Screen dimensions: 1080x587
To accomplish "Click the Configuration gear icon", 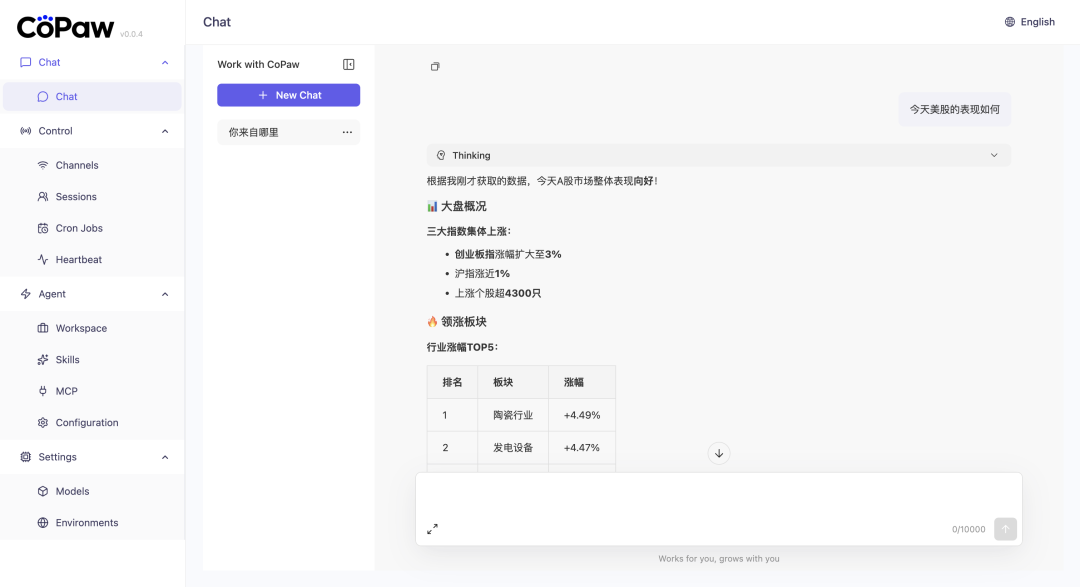I will click(43, 422).
